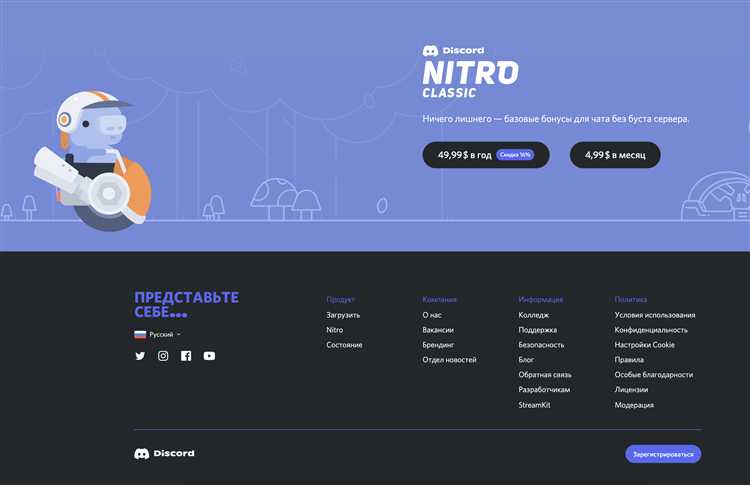Open the Брендинг link

click(x=438, y=344)
